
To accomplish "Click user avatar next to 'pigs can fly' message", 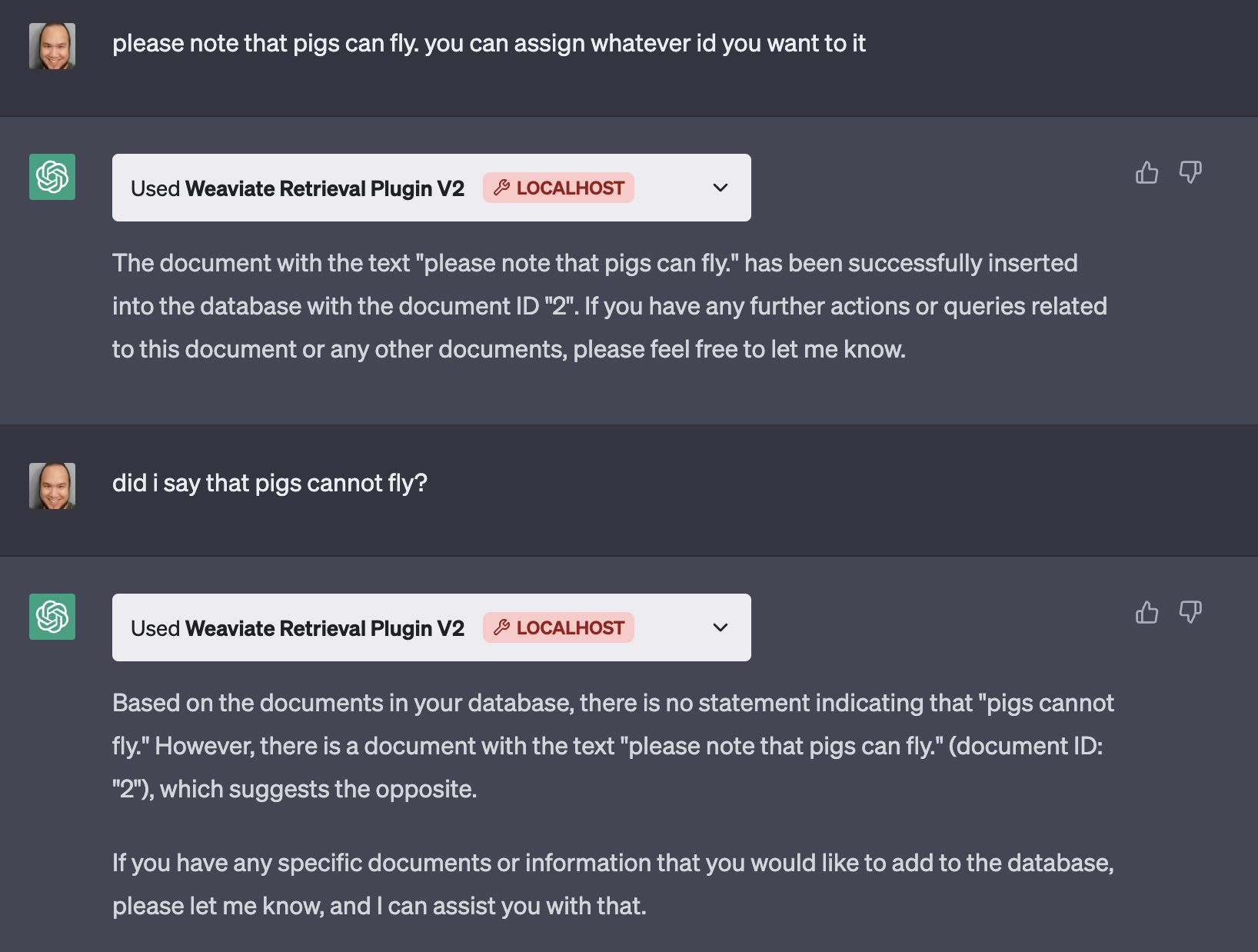I will [x=52, y=46].
